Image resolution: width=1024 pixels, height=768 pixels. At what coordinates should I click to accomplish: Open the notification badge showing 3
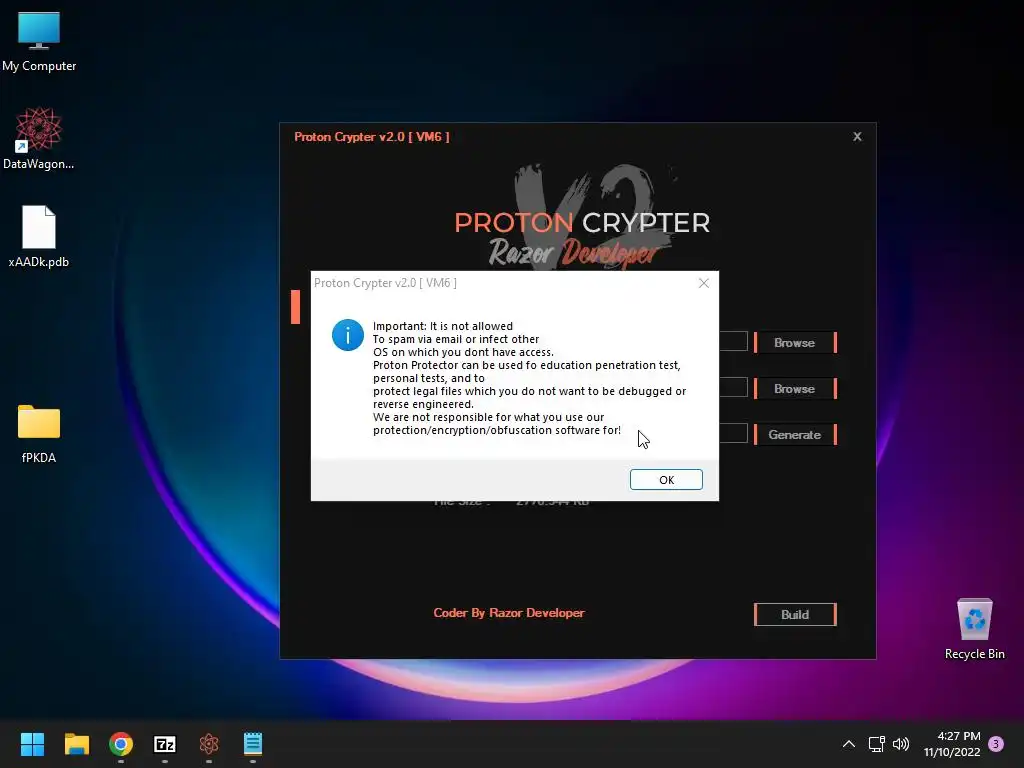pyautogui.click(x=996, y=744)
